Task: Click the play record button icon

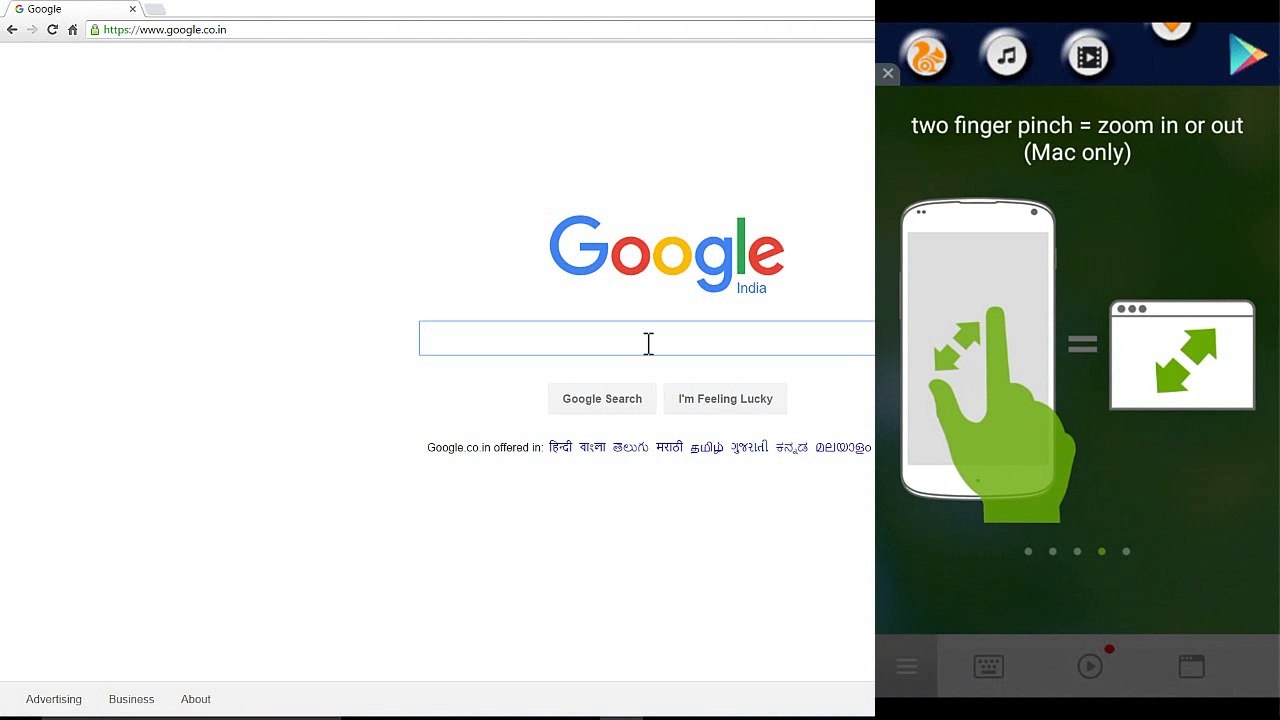Action: point(1091,666)
